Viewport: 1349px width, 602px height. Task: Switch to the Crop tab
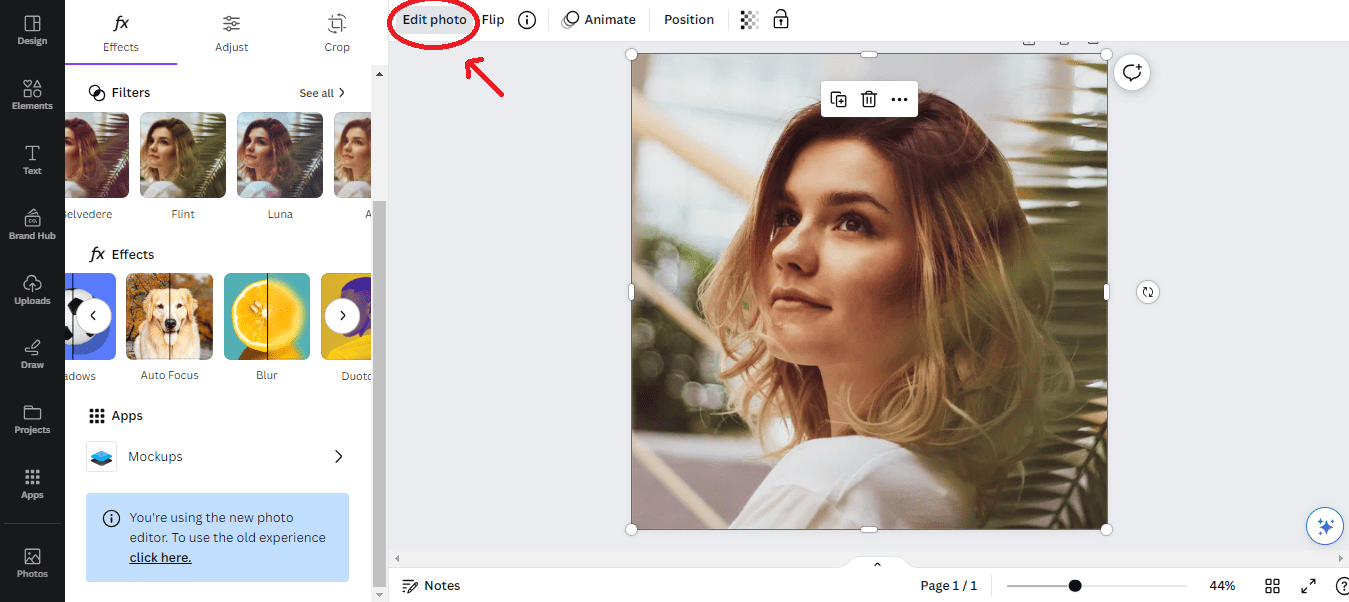(336, 33)
